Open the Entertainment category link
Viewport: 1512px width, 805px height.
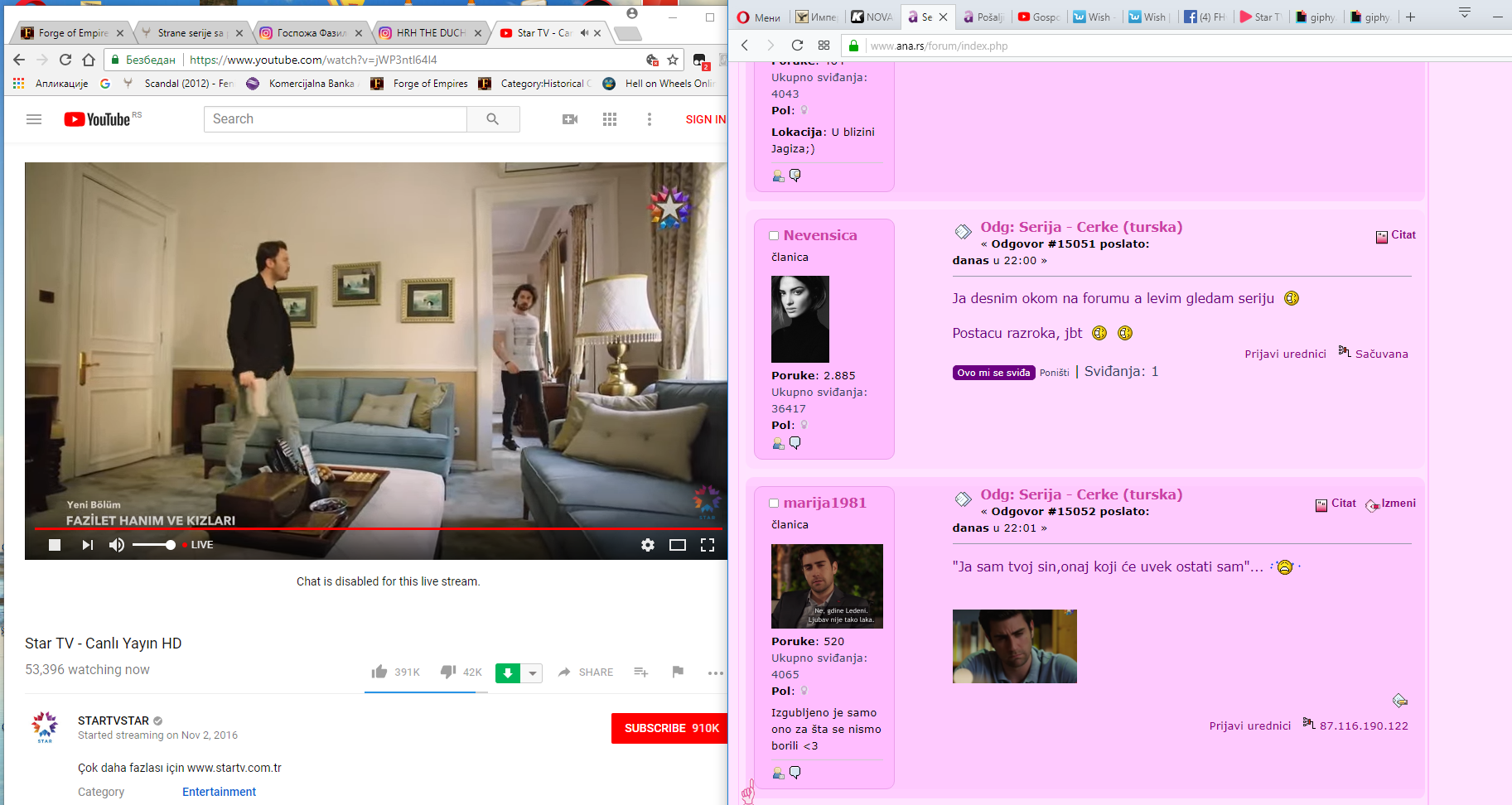click(219, 792)
